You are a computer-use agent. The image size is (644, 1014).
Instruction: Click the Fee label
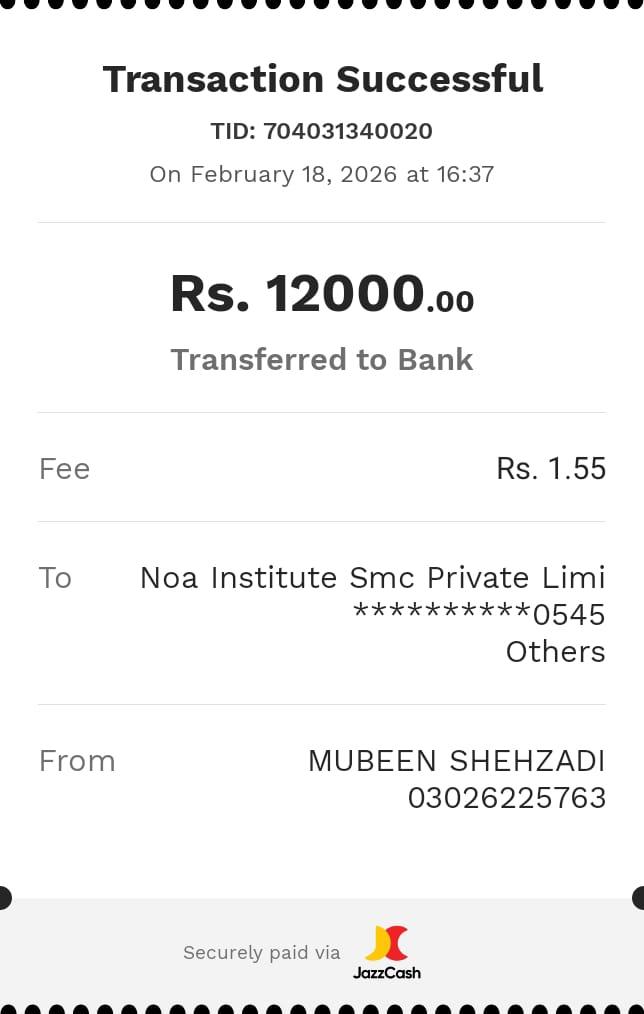[x=64, y=469]
